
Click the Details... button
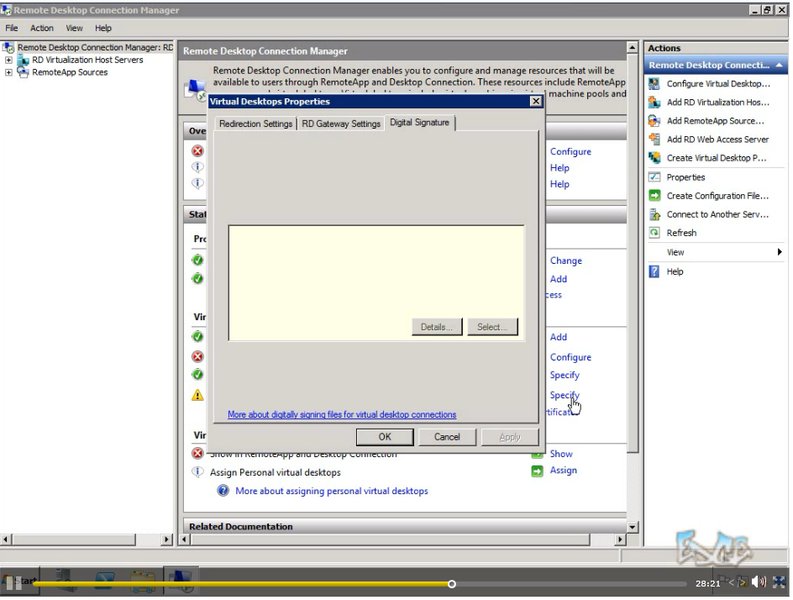tap(437, 328)
